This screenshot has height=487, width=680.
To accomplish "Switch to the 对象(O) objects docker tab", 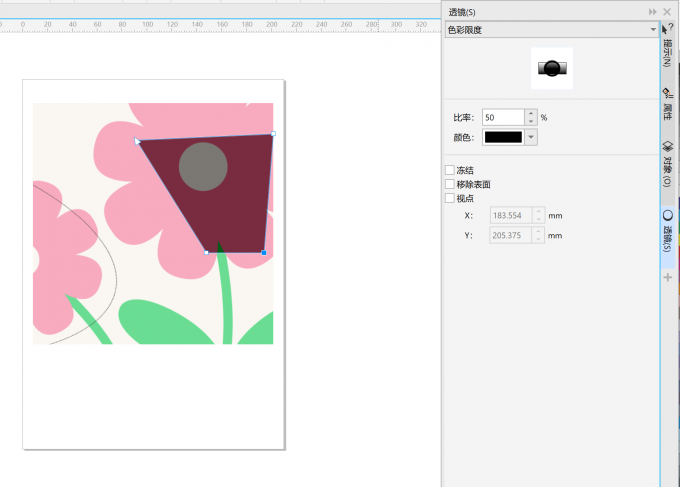I will click(668, 164).
